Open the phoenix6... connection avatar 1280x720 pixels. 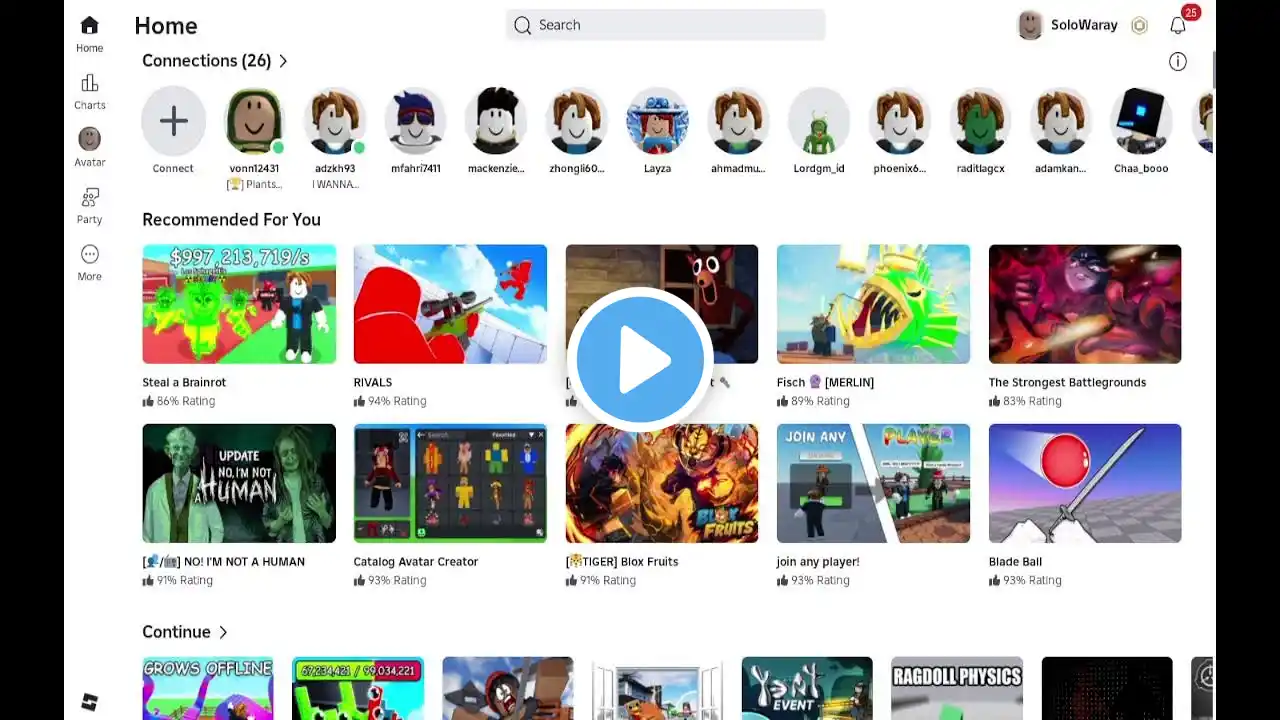point(900,121)
